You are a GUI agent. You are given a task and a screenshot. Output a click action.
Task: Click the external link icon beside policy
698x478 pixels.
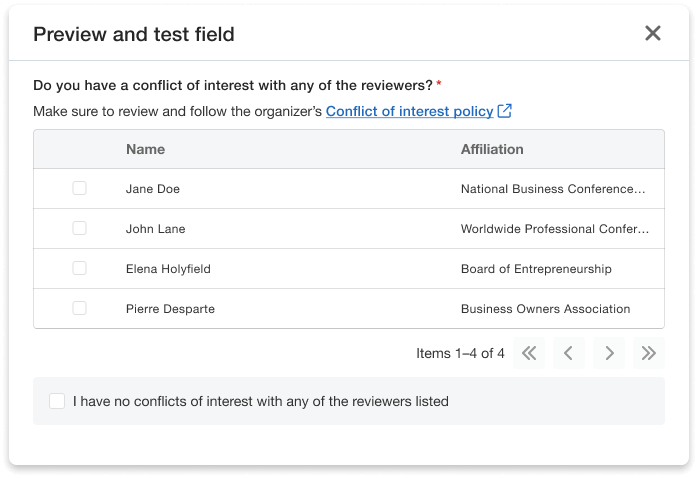click(505, 111)
